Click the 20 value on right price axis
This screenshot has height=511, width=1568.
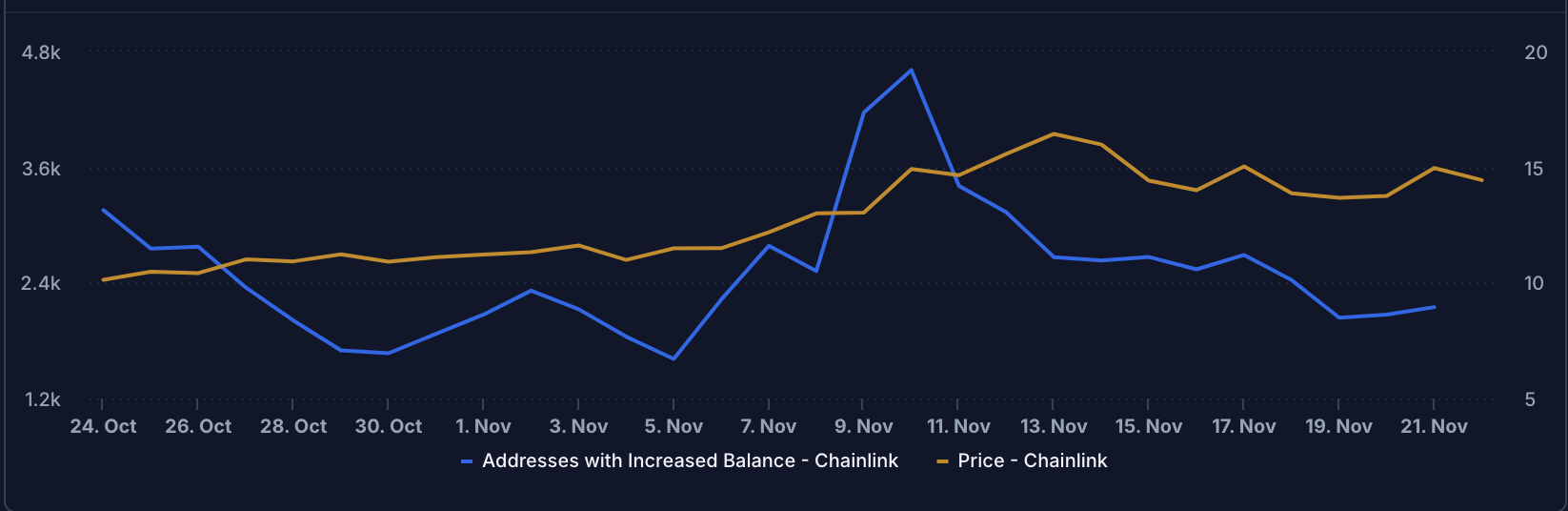[1536, 52]
